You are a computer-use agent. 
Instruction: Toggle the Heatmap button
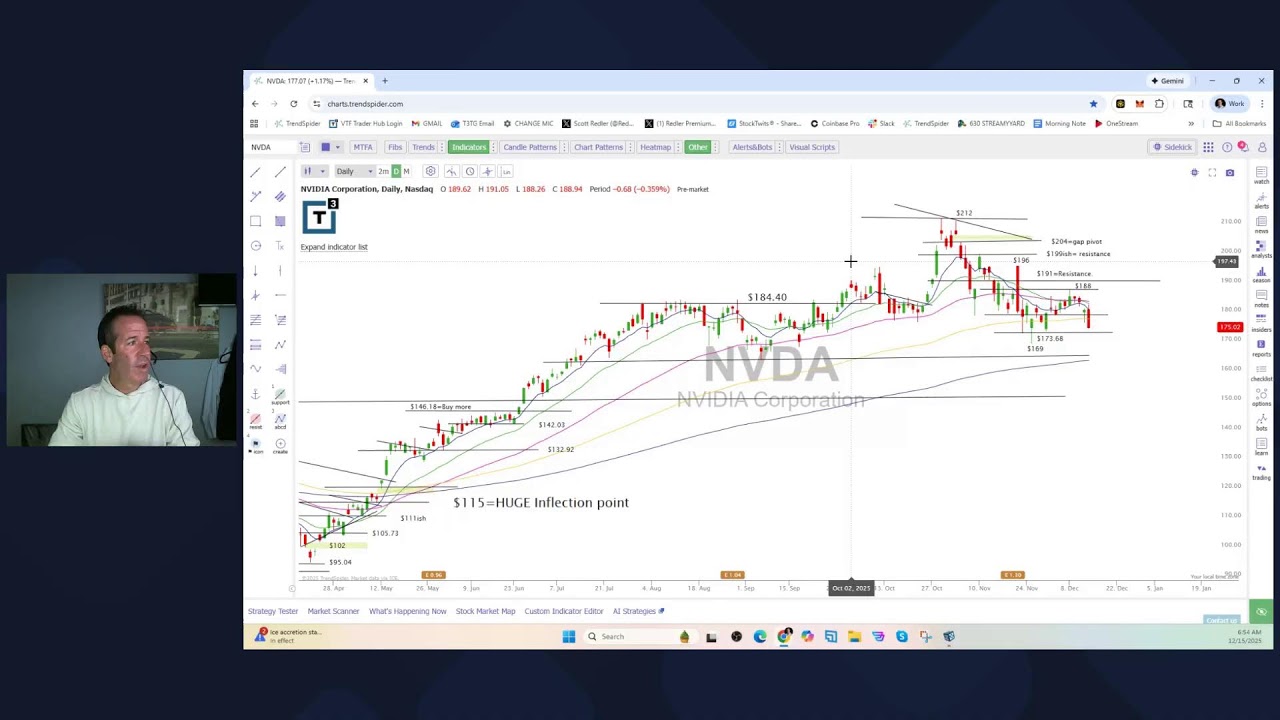click(655, 147)
